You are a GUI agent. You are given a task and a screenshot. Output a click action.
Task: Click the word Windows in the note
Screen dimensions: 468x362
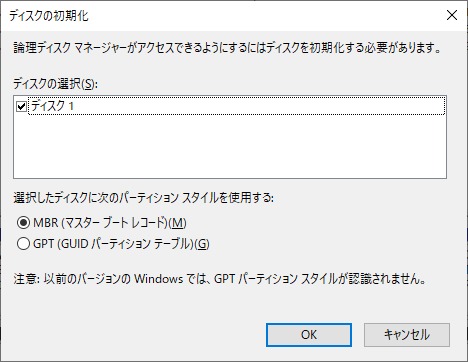(158, 279)
